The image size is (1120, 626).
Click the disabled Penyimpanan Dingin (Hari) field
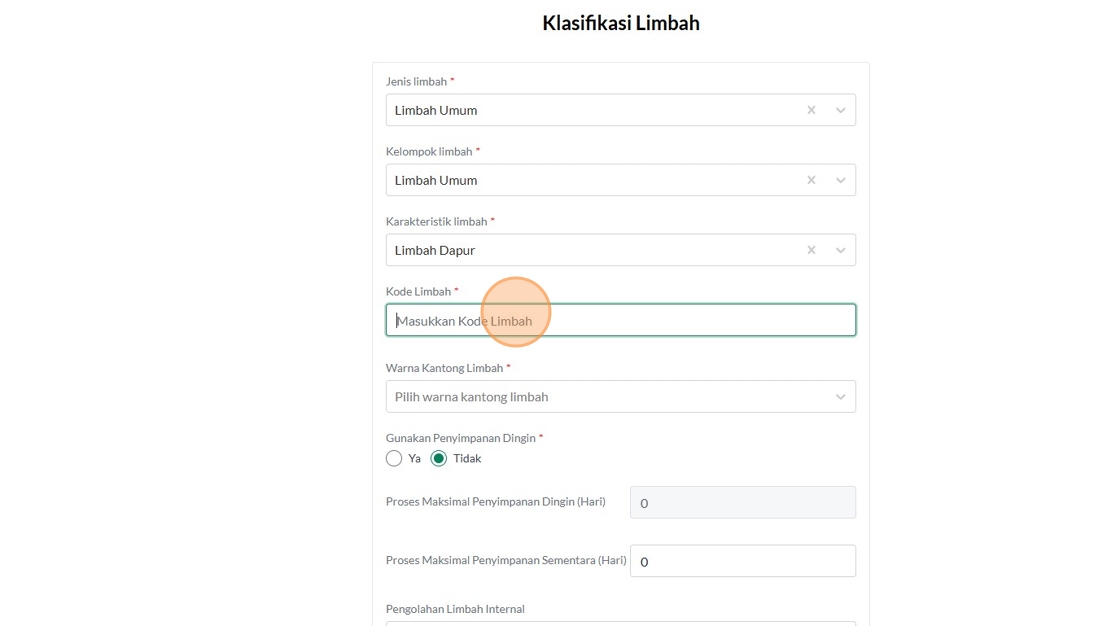click(x=742, y=503)
